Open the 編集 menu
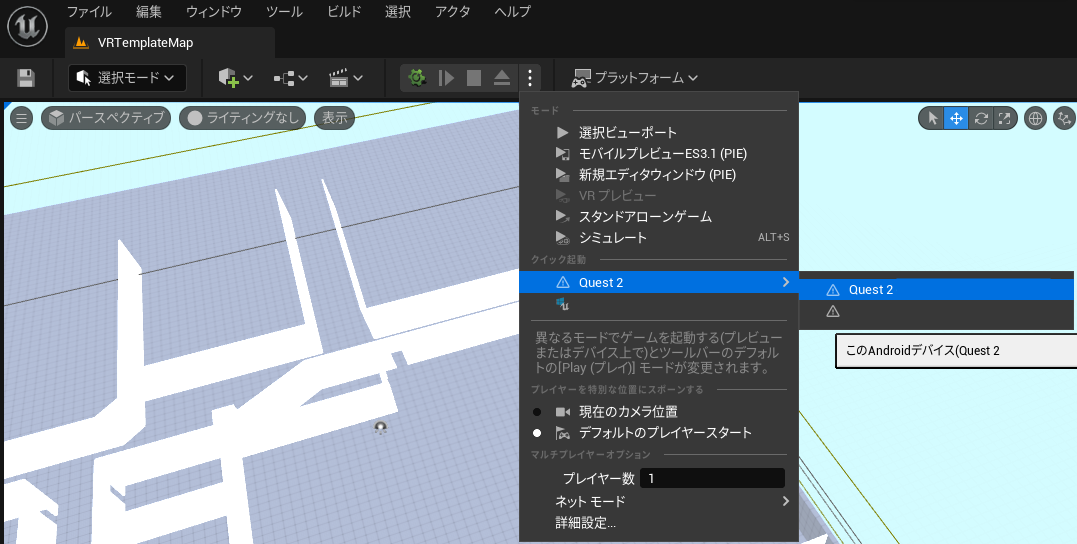The height and width of the screenshot is (544, 1077). 148,12
